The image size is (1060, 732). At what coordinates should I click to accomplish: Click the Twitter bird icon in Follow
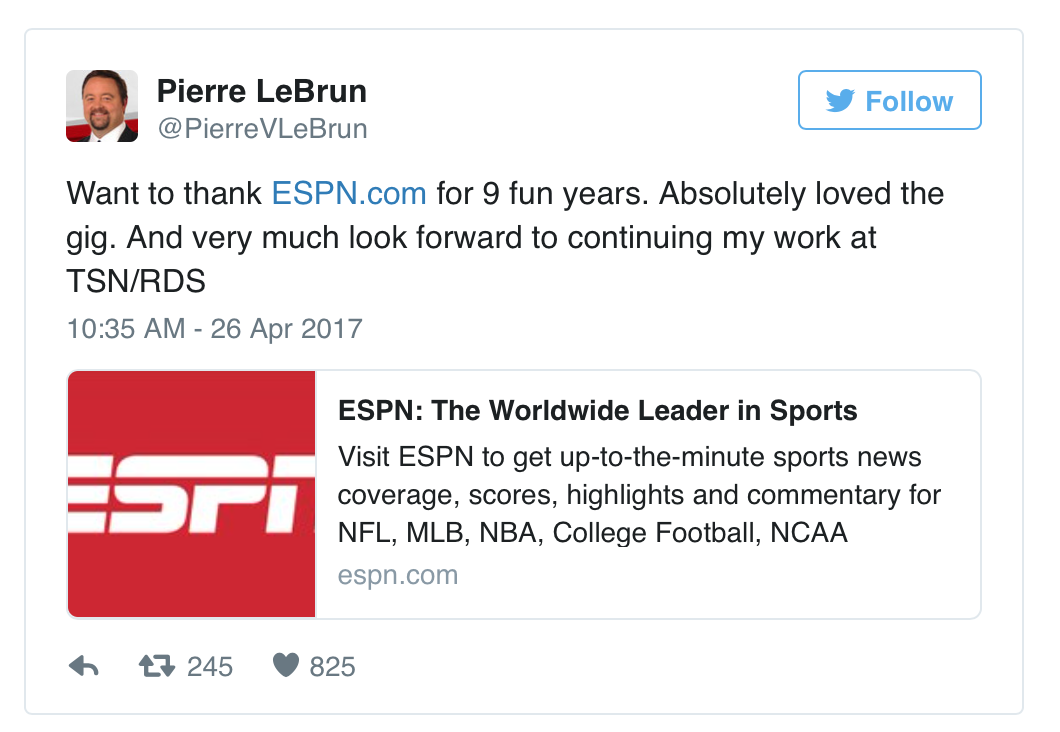pyautogui.click(x=840, y=101)
